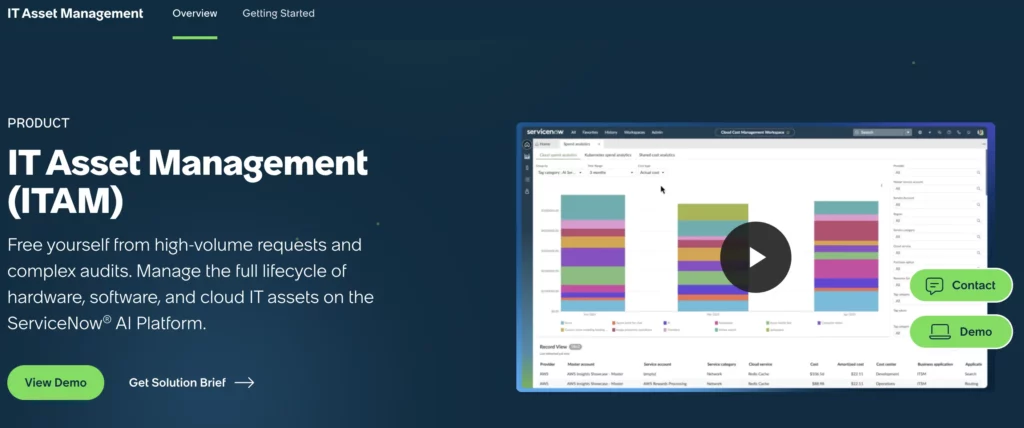Click the phone icon in the preview header
The image size is (1024, 428).
[x=958, y=132]
